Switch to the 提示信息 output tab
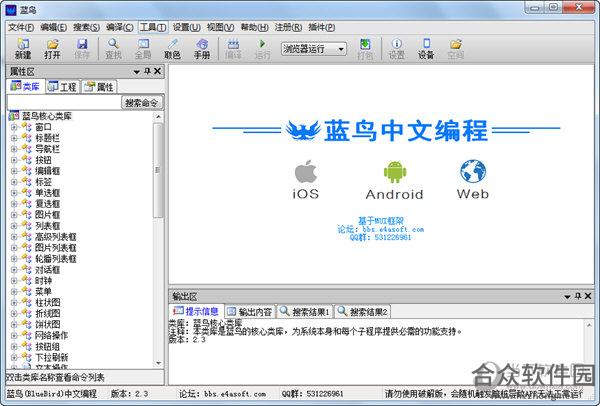The image size is (600, 406). [x=196, y=311]
